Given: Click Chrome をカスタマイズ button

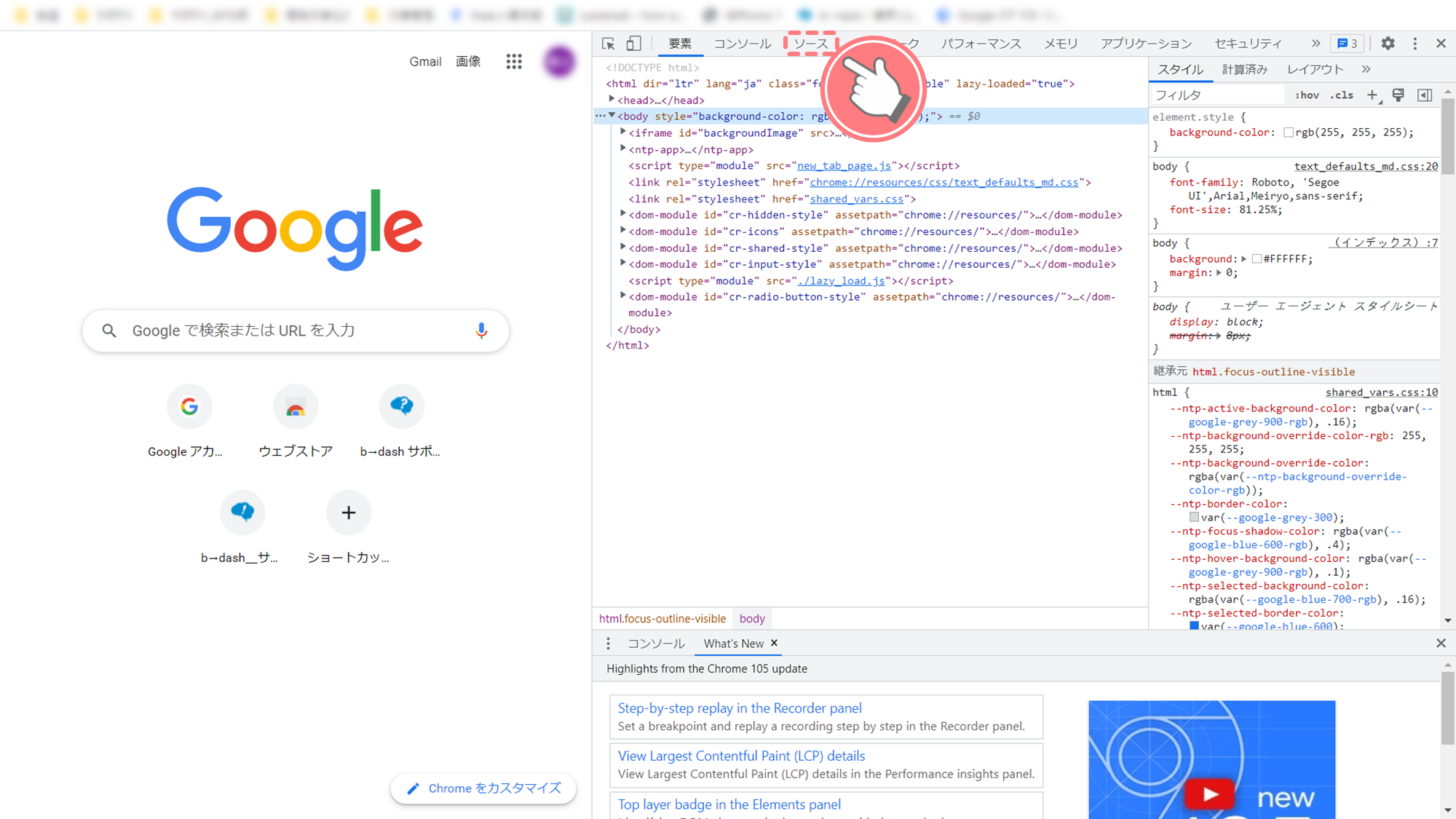Looking at the screenshot, I should [x=483, y=788].
